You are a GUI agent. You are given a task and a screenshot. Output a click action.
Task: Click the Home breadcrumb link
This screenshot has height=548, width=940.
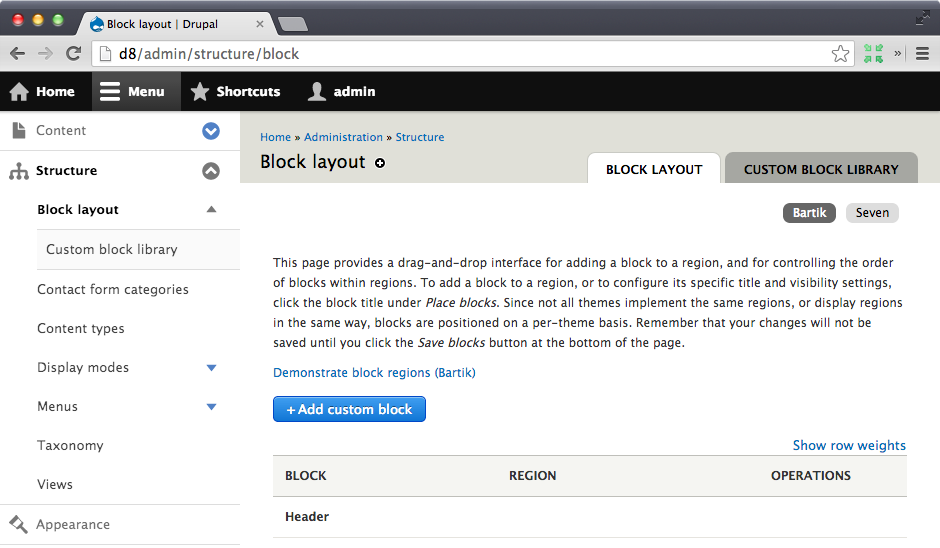[275, 137]
